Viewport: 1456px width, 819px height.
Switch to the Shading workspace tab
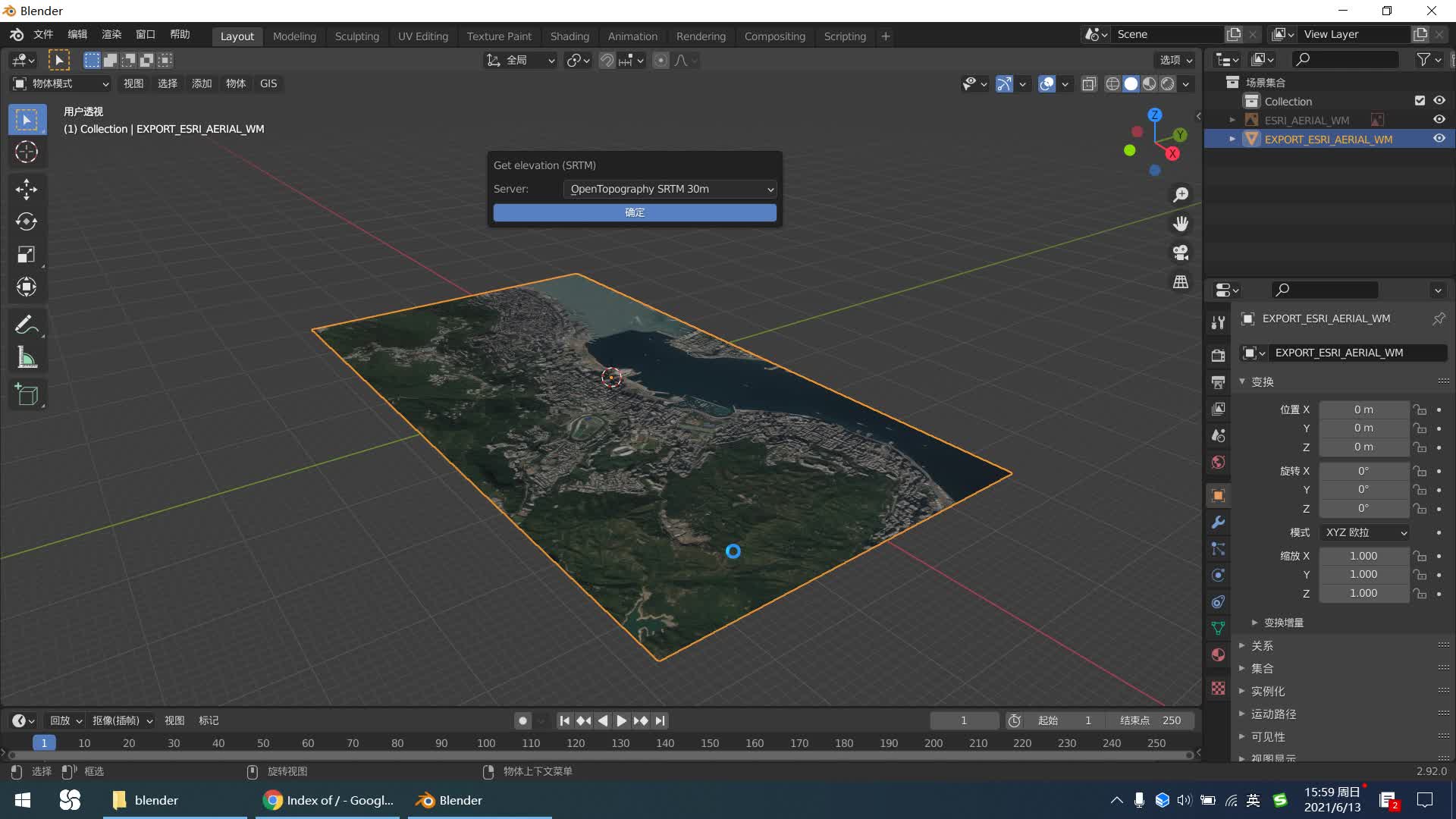coord(569,36)
